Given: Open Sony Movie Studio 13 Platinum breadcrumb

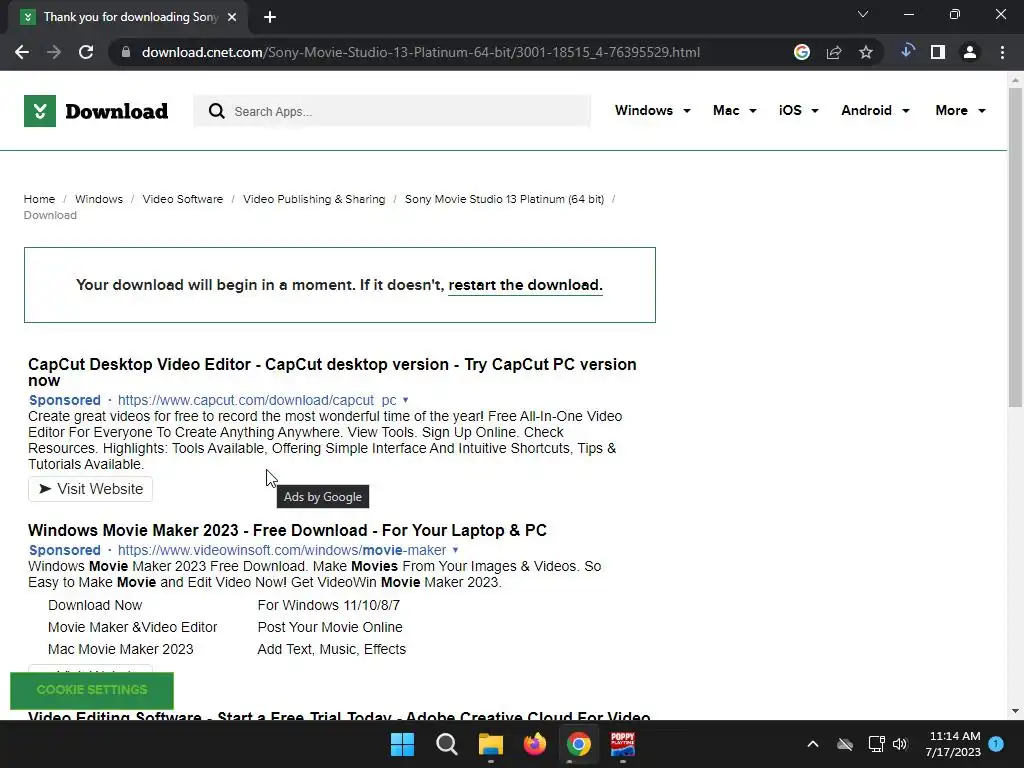Looking at the screenshot, I should [504, 199].
